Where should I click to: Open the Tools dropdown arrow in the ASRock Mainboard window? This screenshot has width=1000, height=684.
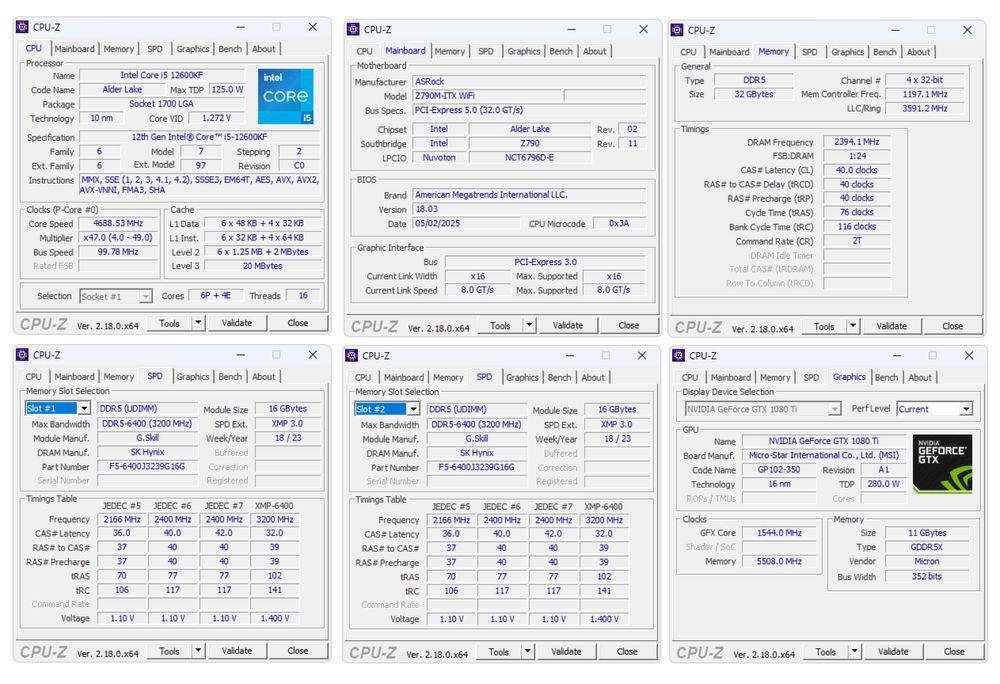(x=529, y=325)
